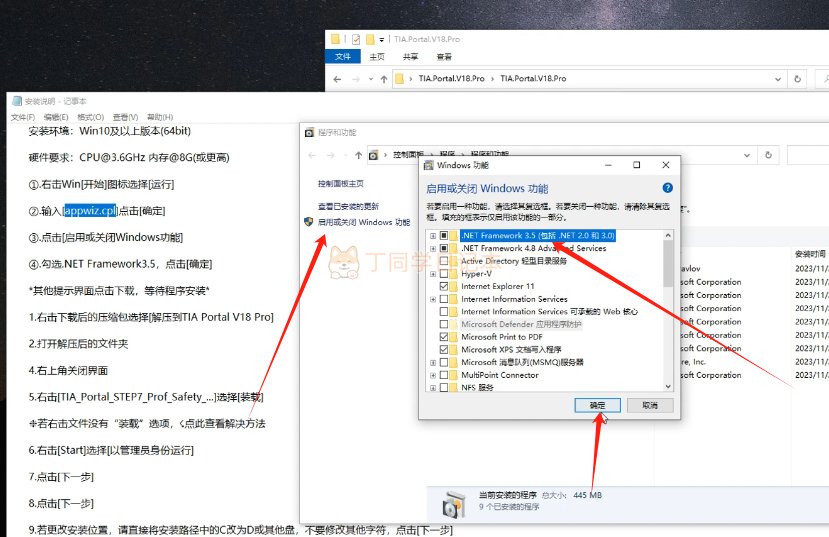Uncheck Microsoft XPS document writer checkbox

[x=444, y=349]
